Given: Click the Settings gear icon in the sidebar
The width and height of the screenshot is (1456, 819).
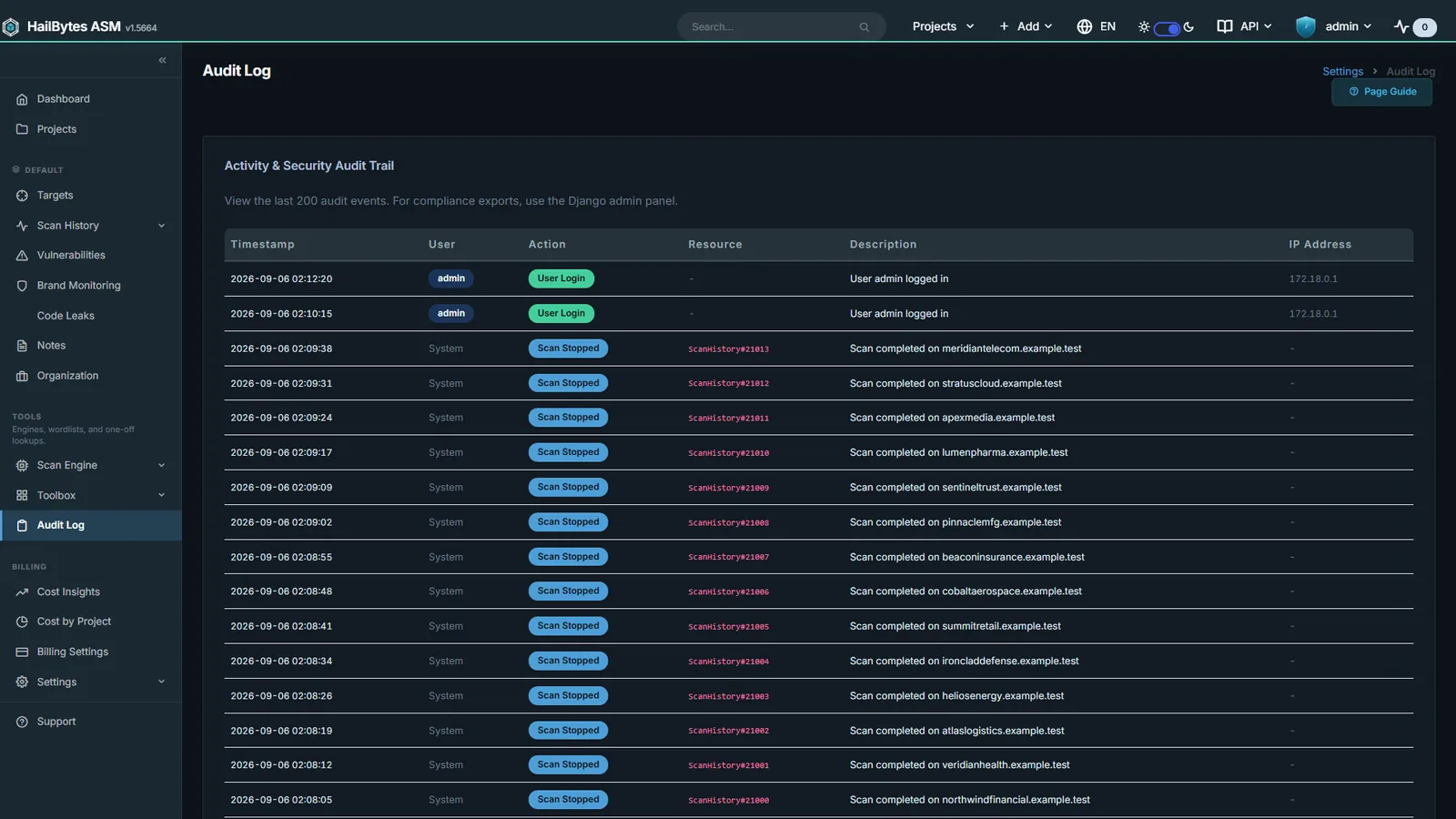Looking at the screenshot, I should pyautogui.click(x=22, y=682).
